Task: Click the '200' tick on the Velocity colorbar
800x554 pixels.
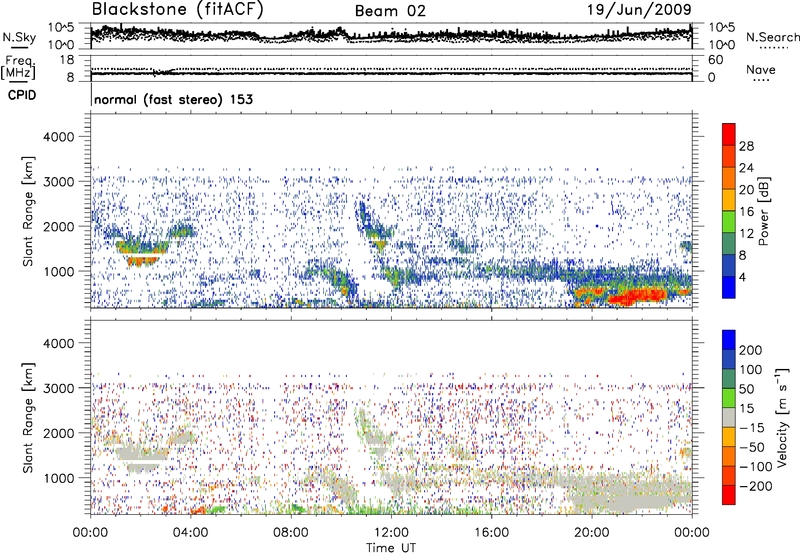Action: pyautogui.click(x=751, y=350)
